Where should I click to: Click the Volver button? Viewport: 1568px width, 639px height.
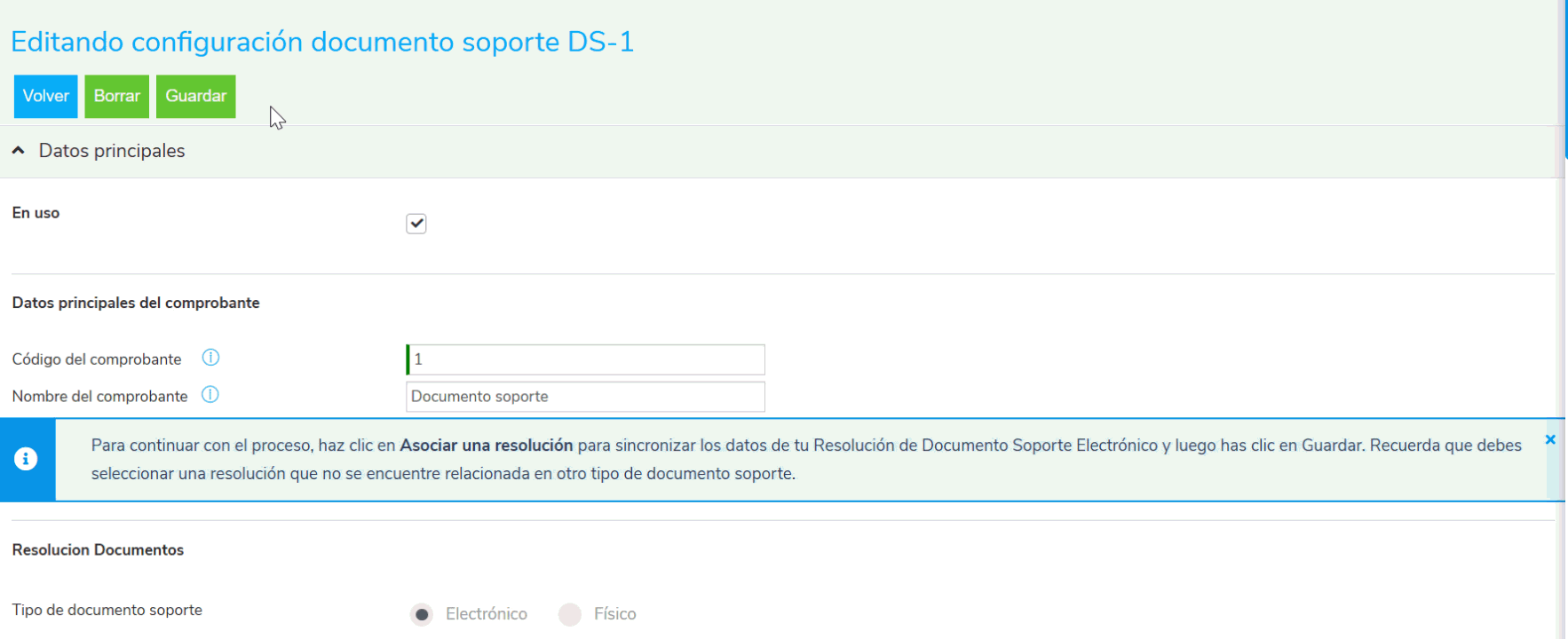coord(45,96)
